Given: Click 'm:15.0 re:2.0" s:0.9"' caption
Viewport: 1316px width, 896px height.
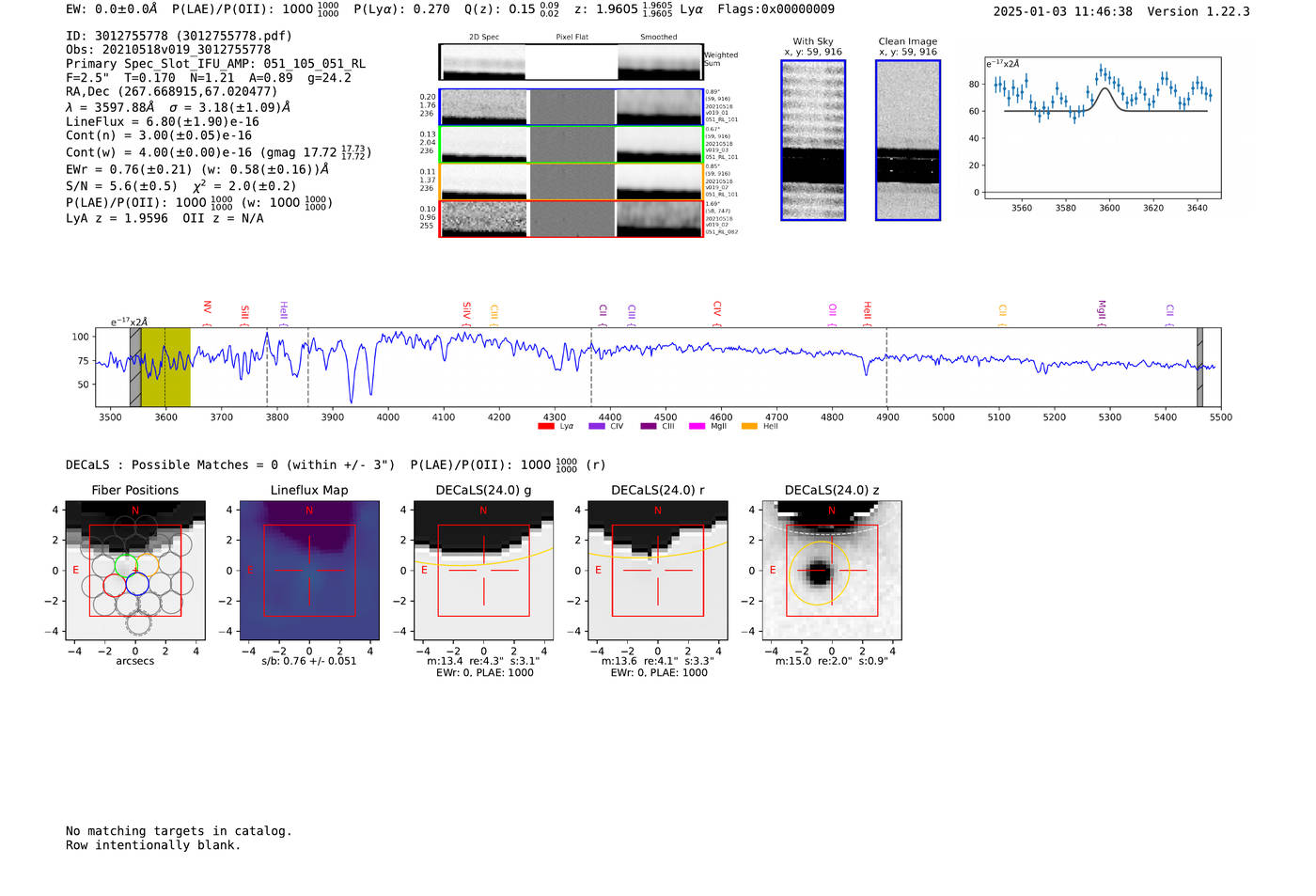Looking at the screenshot, I should [x=832, y=661].
